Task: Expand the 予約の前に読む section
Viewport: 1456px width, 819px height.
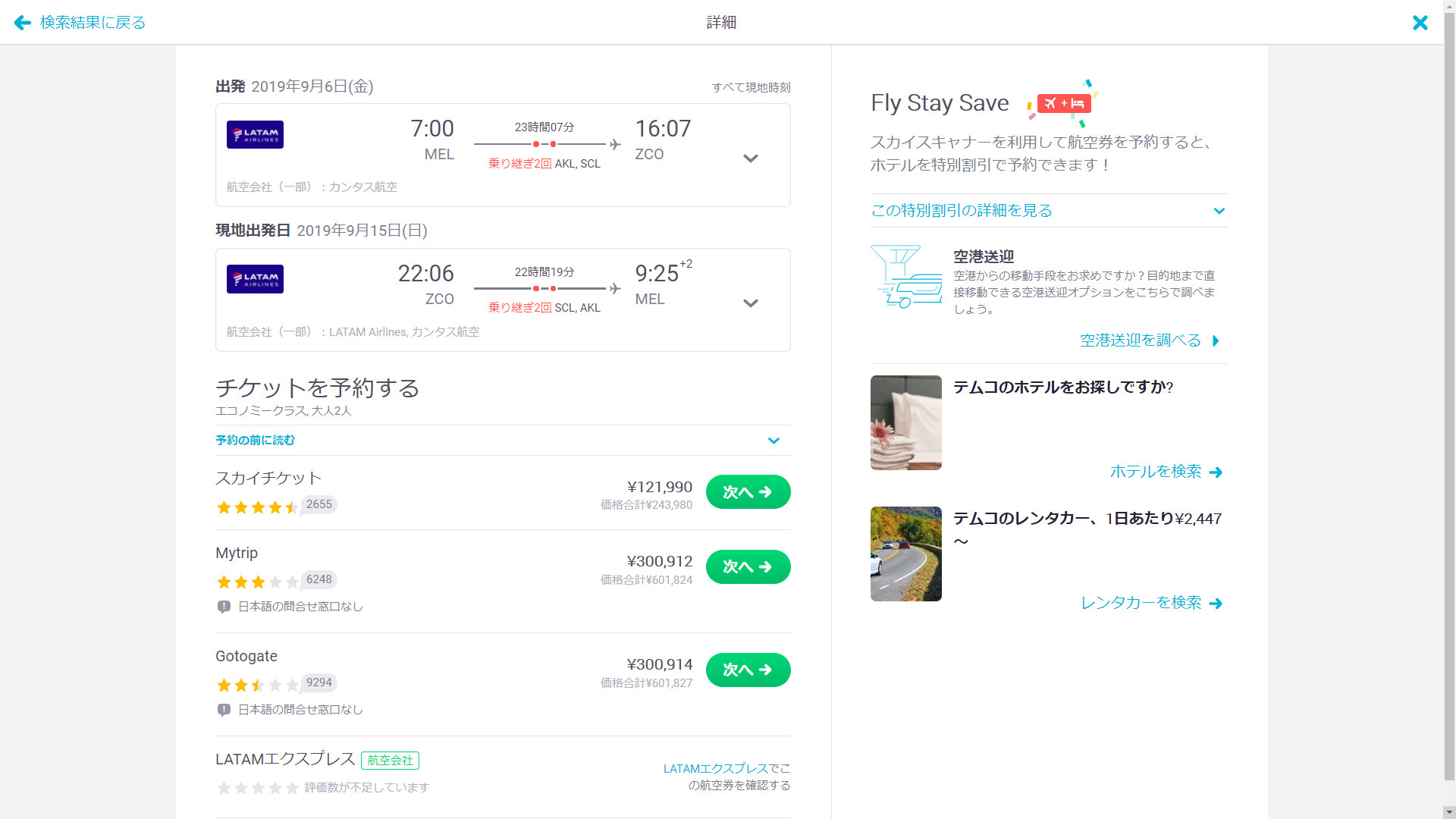Action: click(x=773, y=441)
